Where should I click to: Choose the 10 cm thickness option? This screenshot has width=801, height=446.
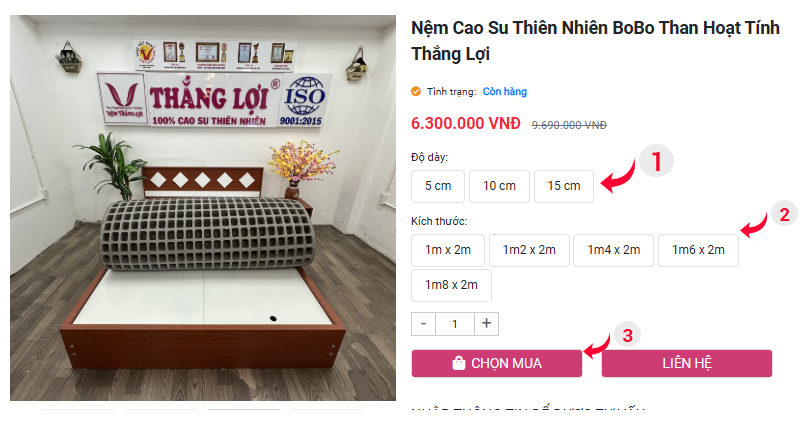(x=499, y=186)
